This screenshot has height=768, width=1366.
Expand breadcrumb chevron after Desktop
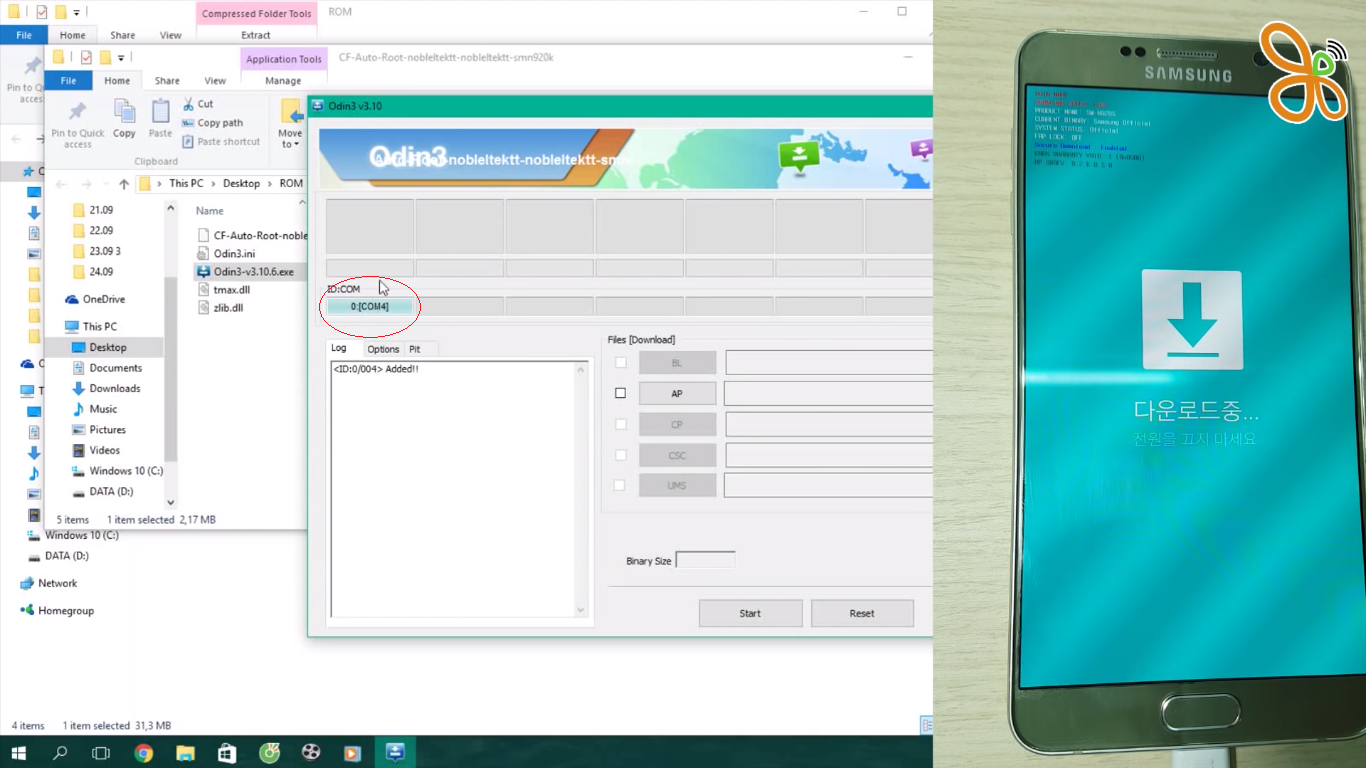[x=268, y=184]
